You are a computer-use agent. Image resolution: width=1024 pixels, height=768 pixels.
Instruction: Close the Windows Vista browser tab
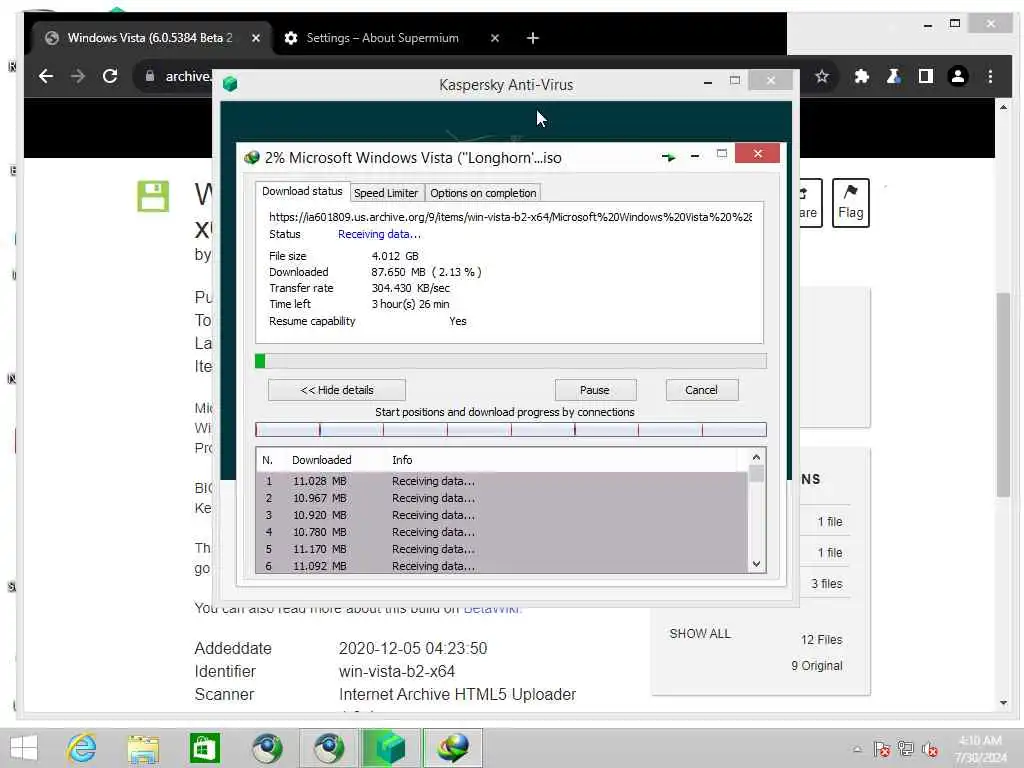click(256, 38)
